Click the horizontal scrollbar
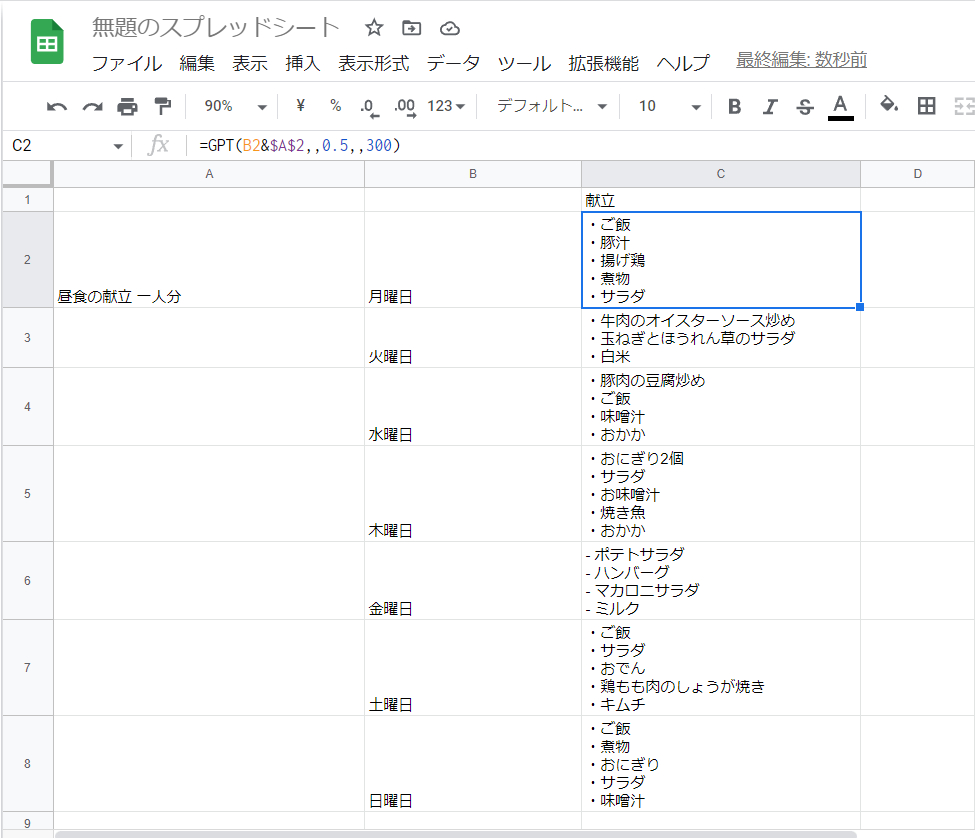 tap(456, 834)
